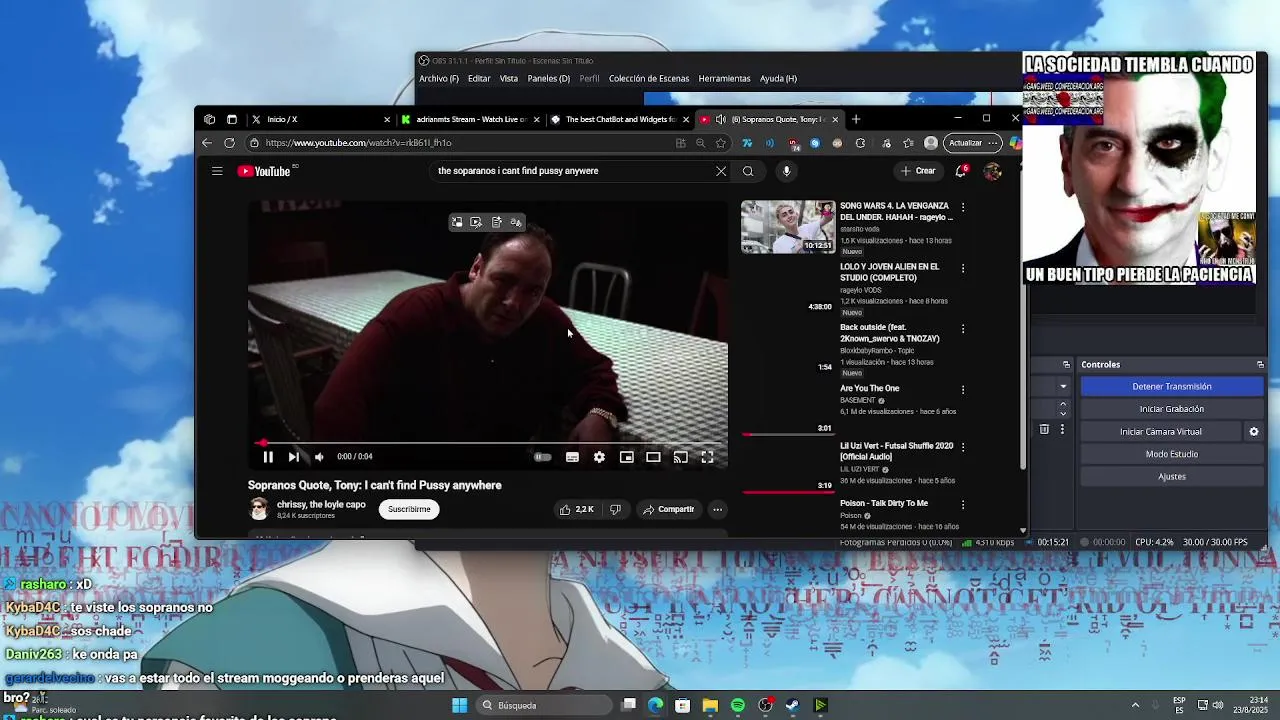1280x720 pixels.
Task: Click Detener Transmisión in OBS
Action: [1171, 387]
